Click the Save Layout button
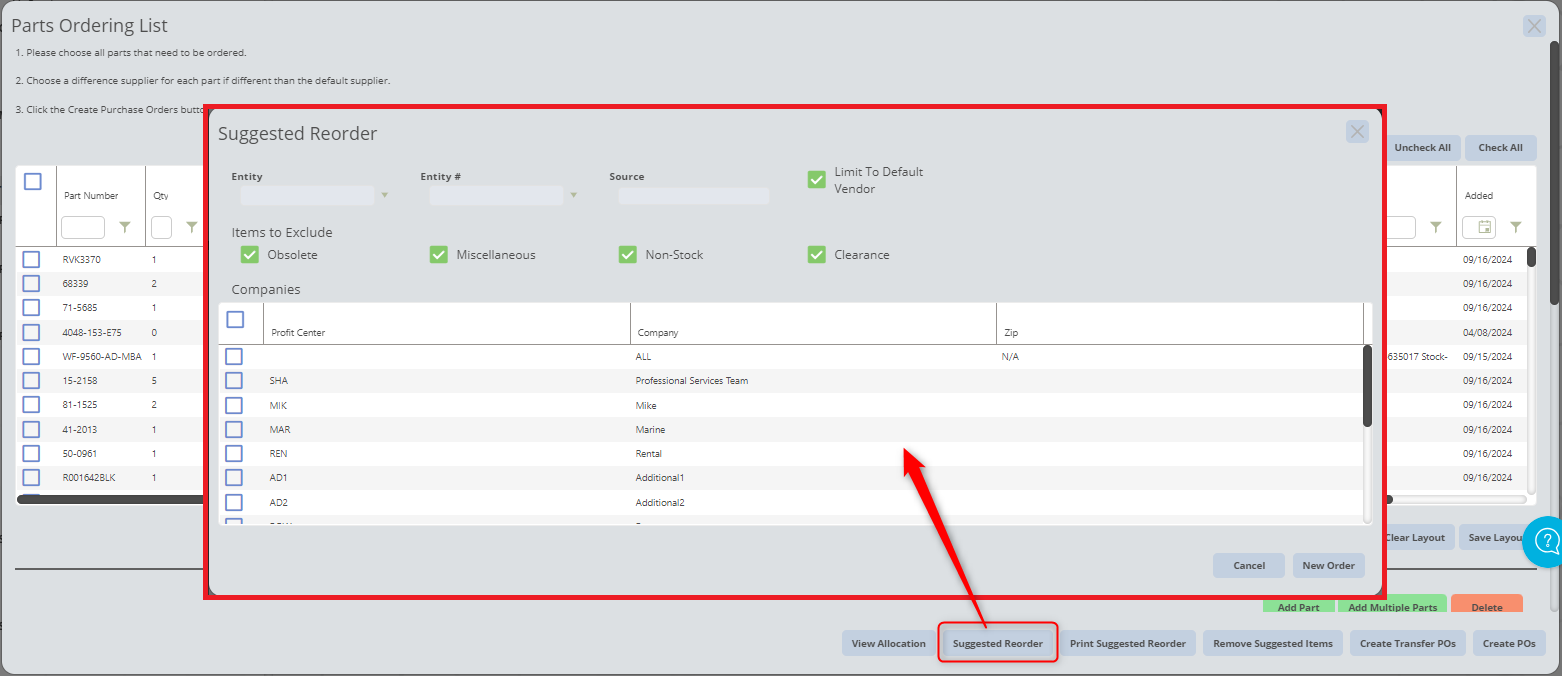The height and width of the screenshot is (676, 1562). click(1494, 538)
